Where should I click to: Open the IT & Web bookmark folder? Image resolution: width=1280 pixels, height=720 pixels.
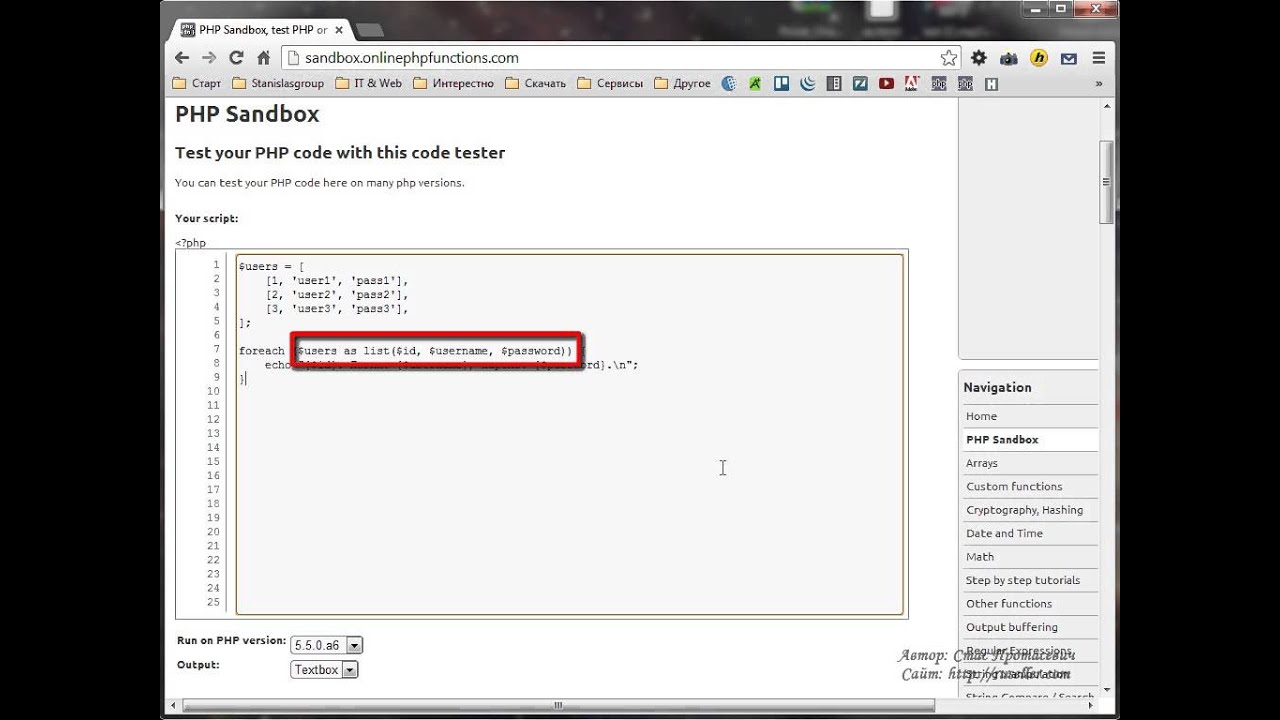[x=368, y=84]
